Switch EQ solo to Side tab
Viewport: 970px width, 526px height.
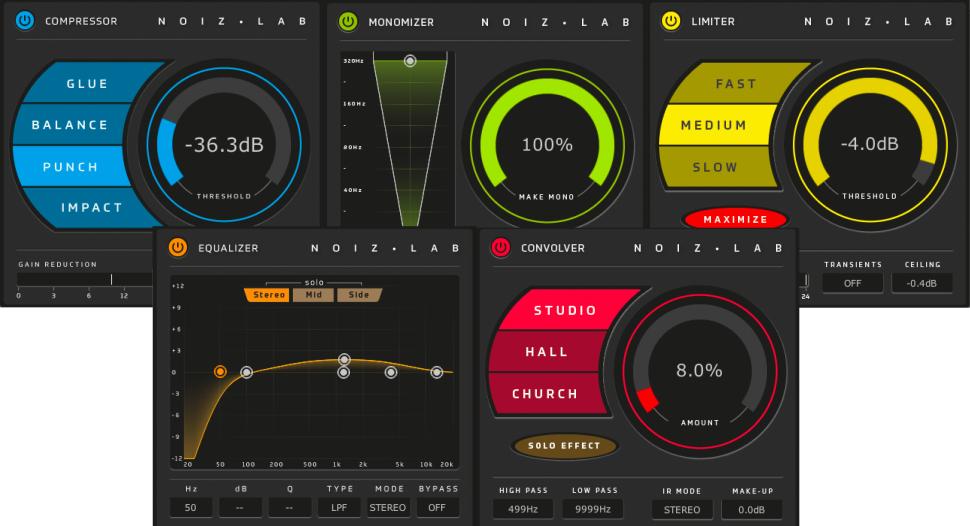[x=358, y=295]
